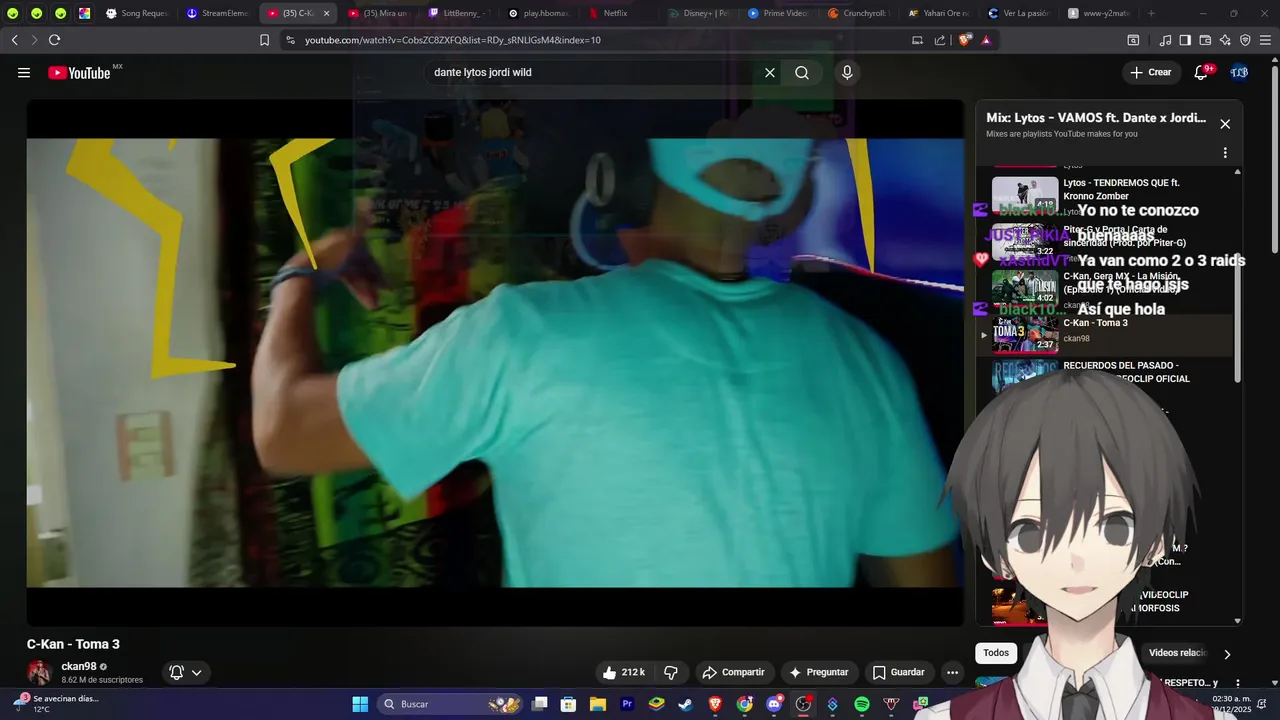The height and width of the screenshot is (720, 1280).
Task: Open the Mix playlist three-dot options
Action: (1225, 153)
